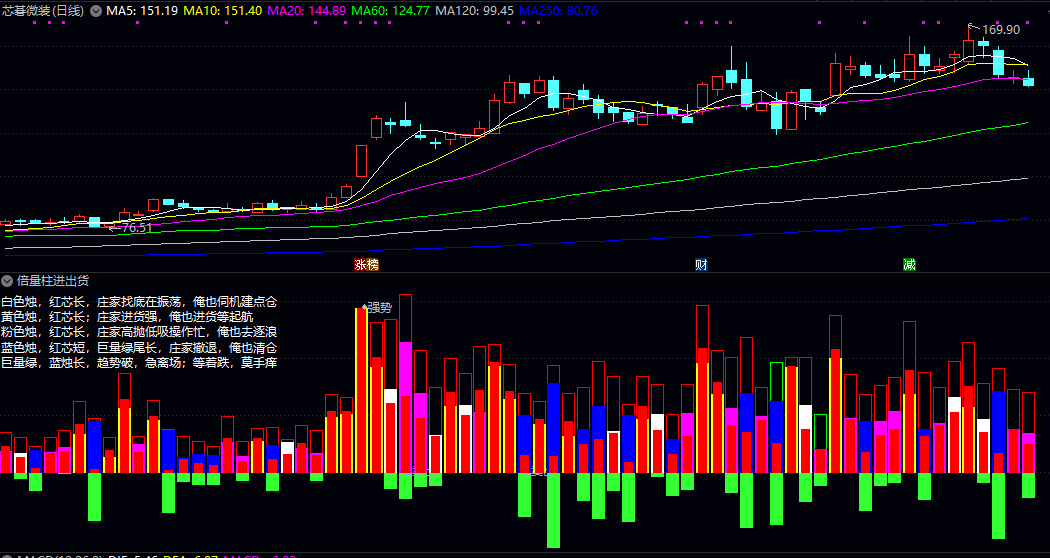Expand the 倍量柱进出货 indicator dropdown arrow
The image size is (1050, 558).
point(7,281)
